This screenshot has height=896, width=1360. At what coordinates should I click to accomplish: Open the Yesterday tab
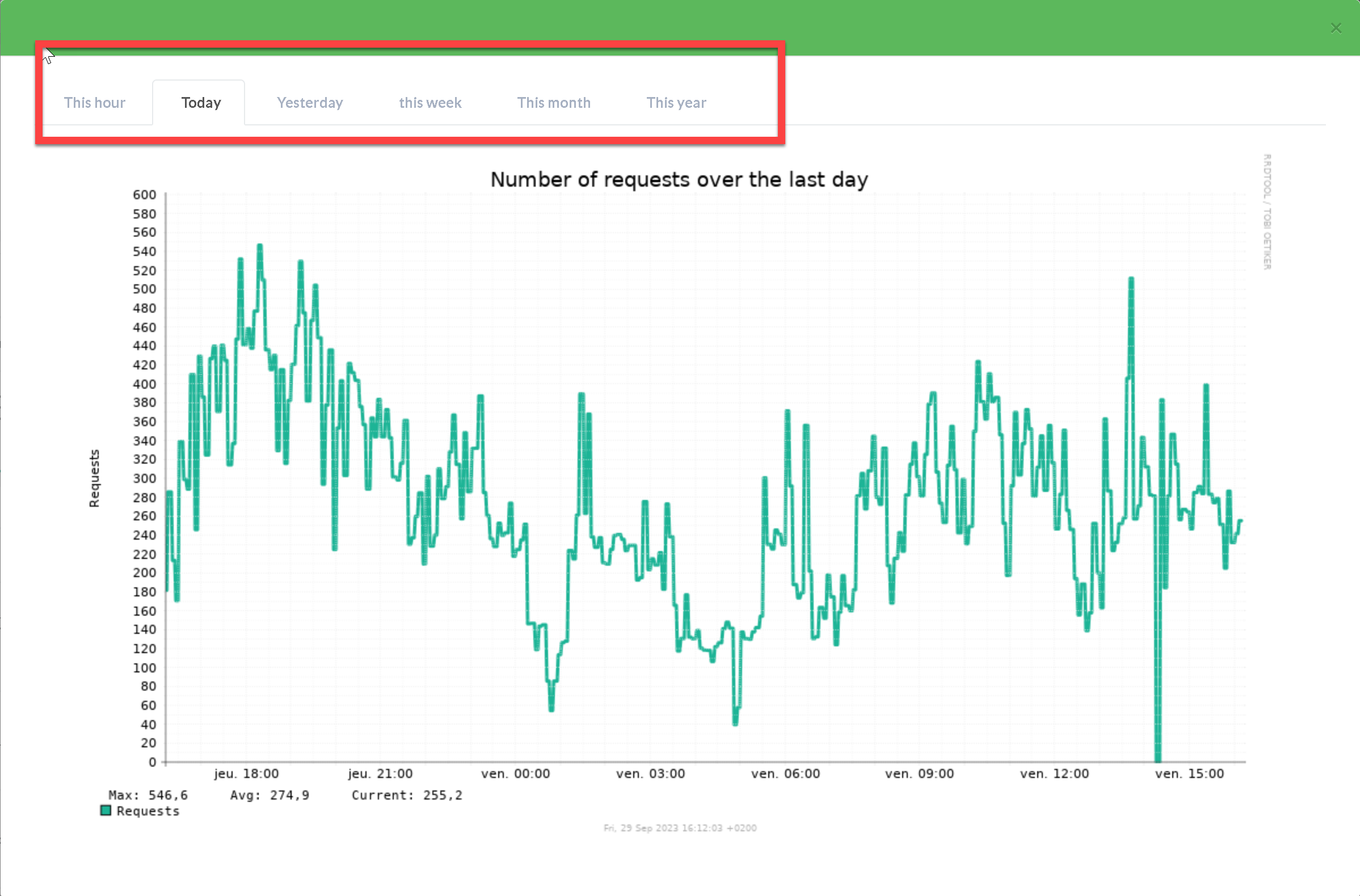(310, 103)
